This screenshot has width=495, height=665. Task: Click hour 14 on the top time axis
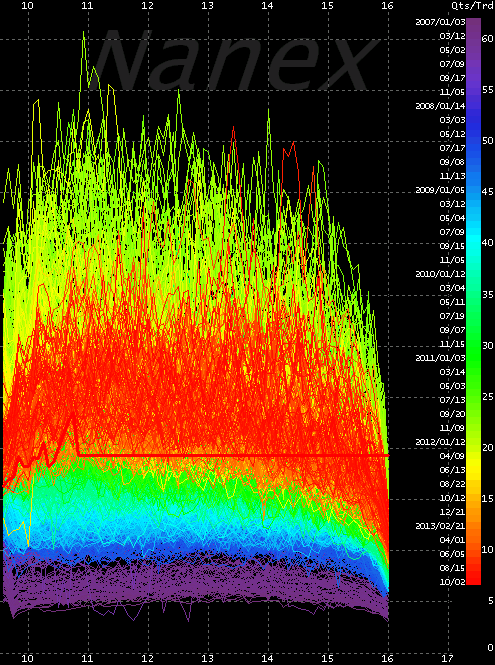(x=267, y=6)
